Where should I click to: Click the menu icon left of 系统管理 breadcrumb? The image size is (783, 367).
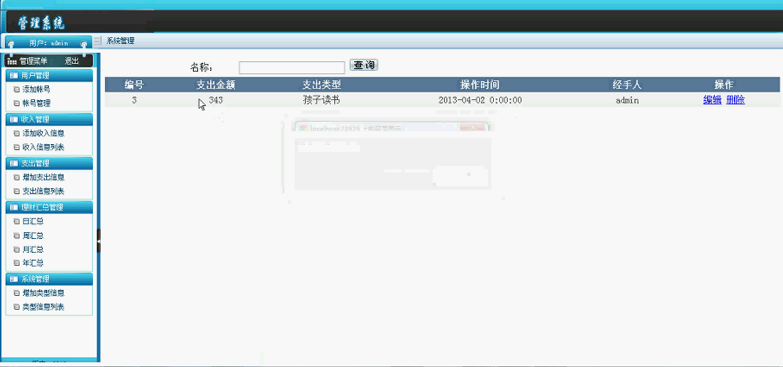click(98, 40)
